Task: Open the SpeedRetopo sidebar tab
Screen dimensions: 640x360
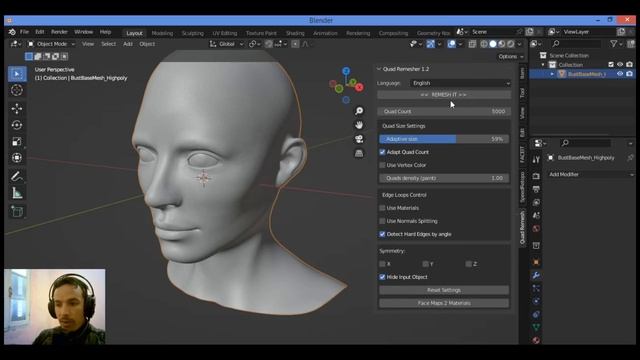Action: [522, 187]
